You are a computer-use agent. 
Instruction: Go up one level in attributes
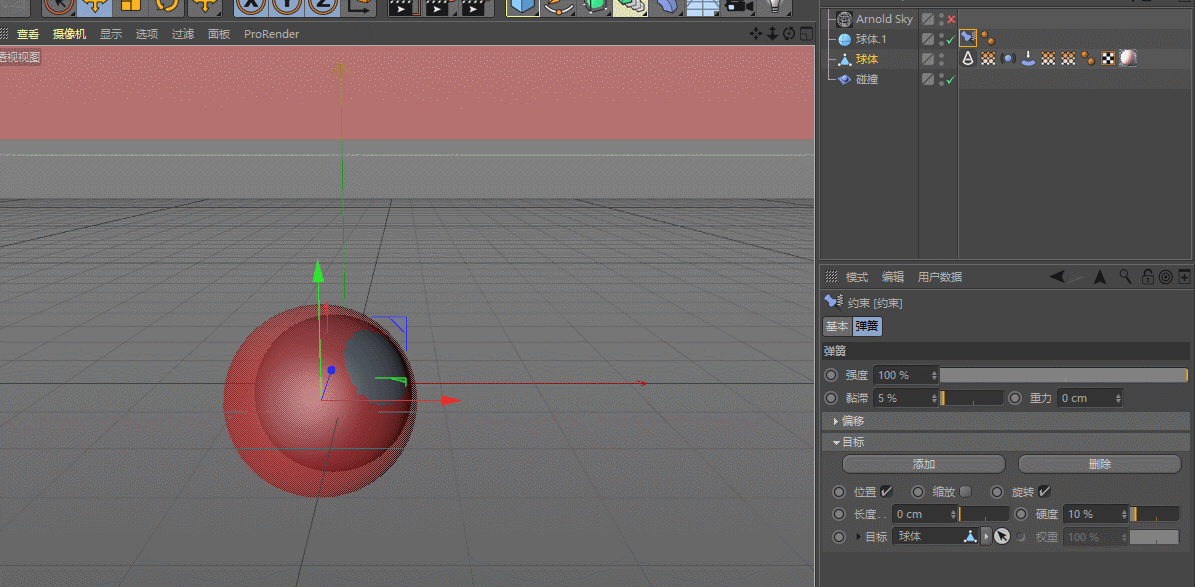point(1100,277)
